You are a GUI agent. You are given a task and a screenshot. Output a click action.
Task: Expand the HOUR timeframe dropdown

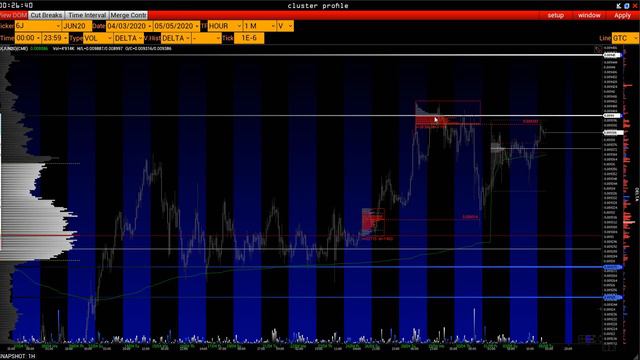(x=225, y=26)
